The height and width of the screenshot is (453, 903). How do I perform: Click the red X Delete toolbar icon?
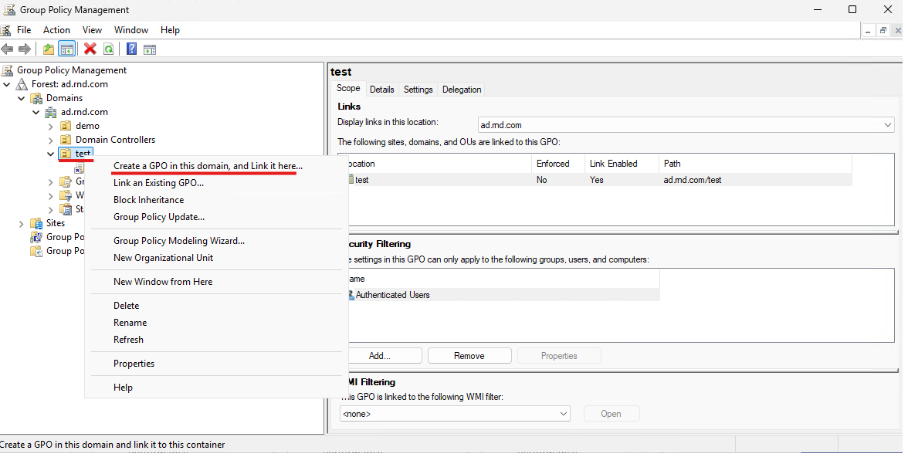coord(90,49)
